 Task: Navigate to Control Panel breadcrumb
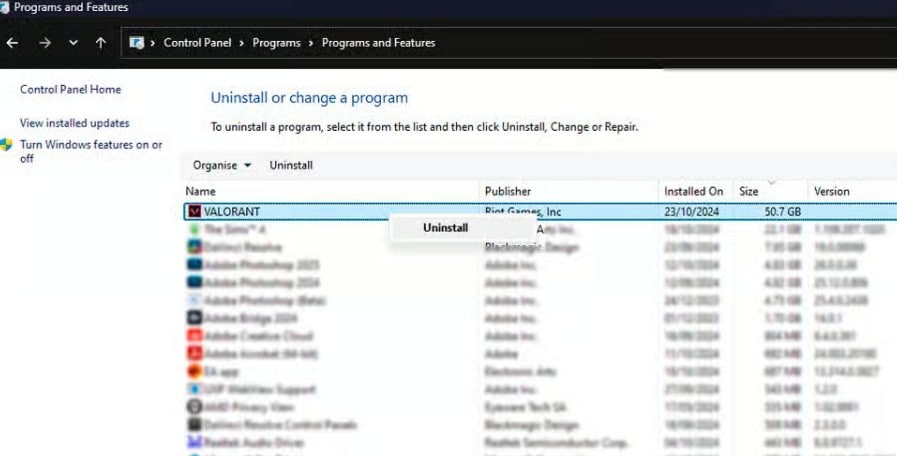[197, 43]
